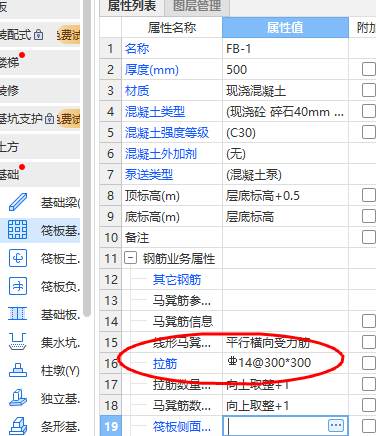The width and height of the screenshot is (376, 436).
Task: Expand the 楼梯 category in sidebar
Action: point(40,63)
